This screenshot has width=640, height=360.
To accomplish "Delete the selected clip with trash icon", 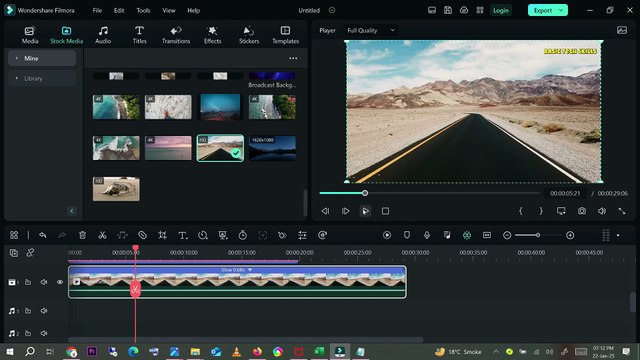I will 82,235.
